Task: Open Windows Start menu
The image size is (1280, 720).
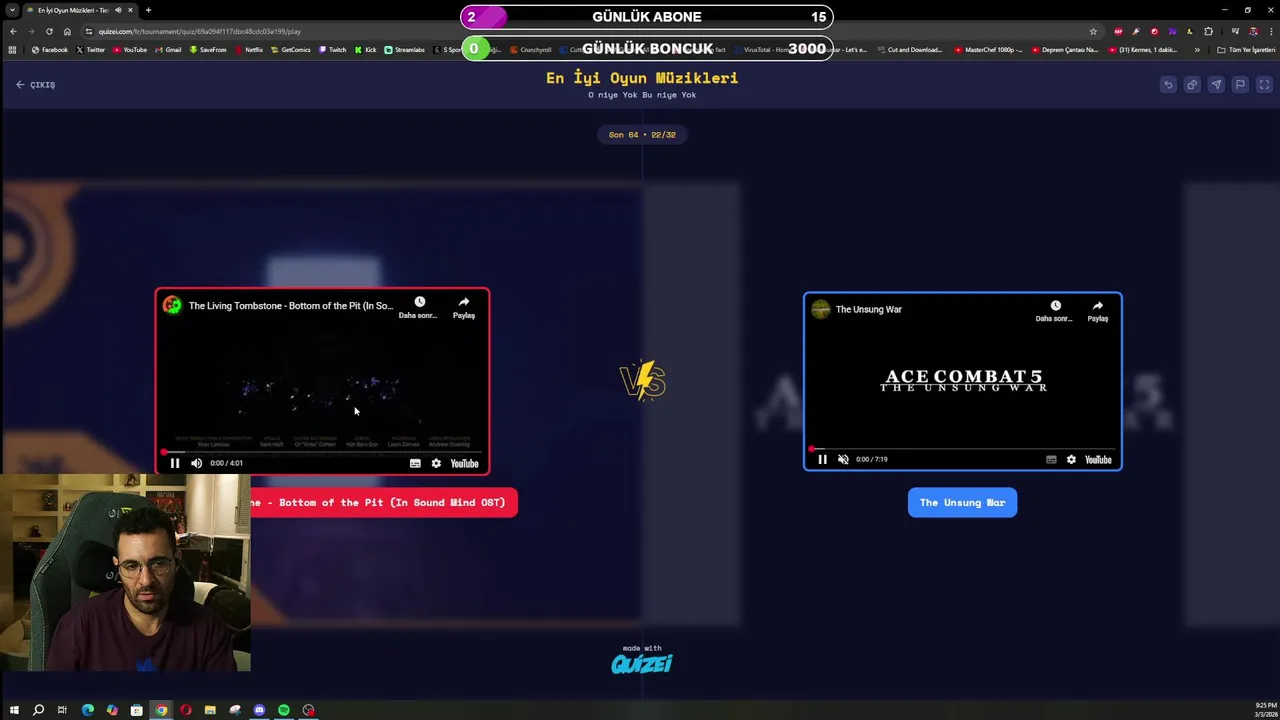Action: pos(14,710)
